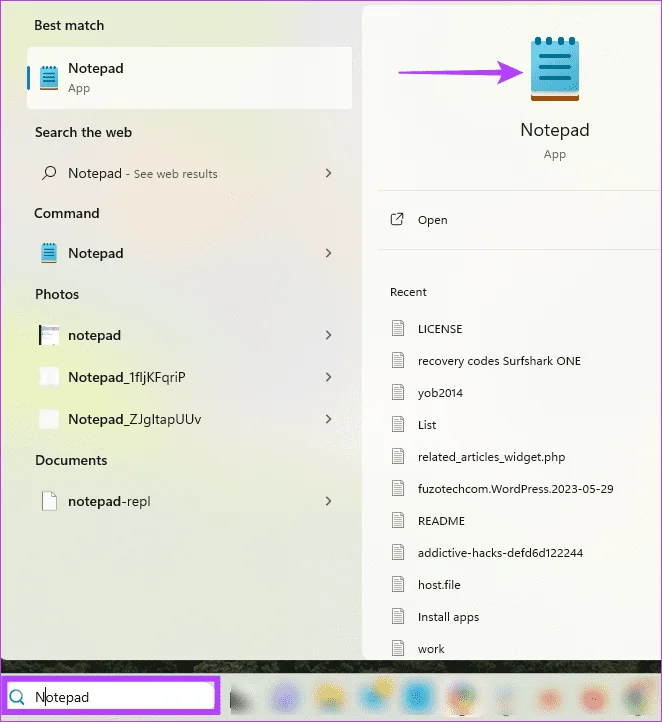Open Notepad app from Best match

[189, 78]
